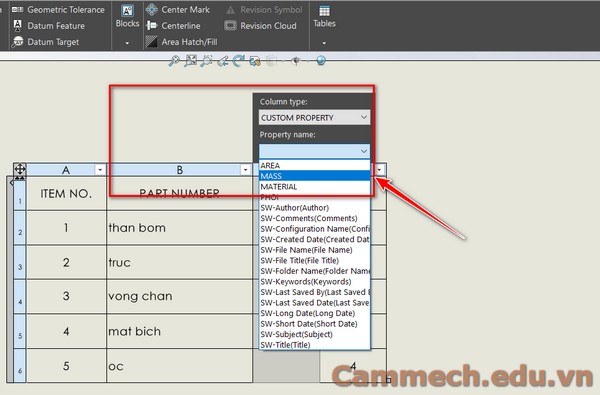Choose MASS from property list
Image resolution: width=600 pixels, height=395 pixels.
[x=315, y=176]
